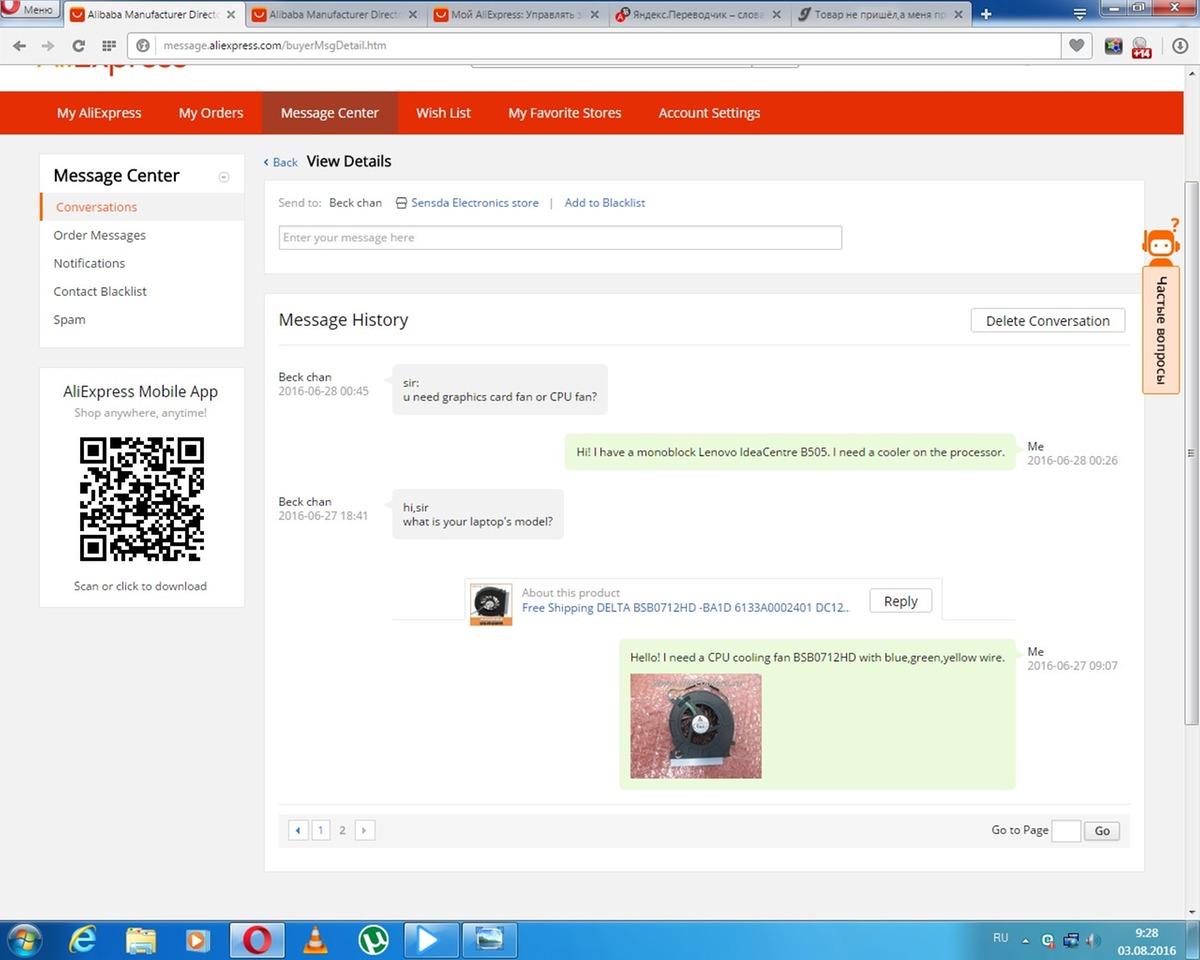Viewport: 1200px width, 960px height.
Task: Open Wish List navigation item
Action: 443,113
